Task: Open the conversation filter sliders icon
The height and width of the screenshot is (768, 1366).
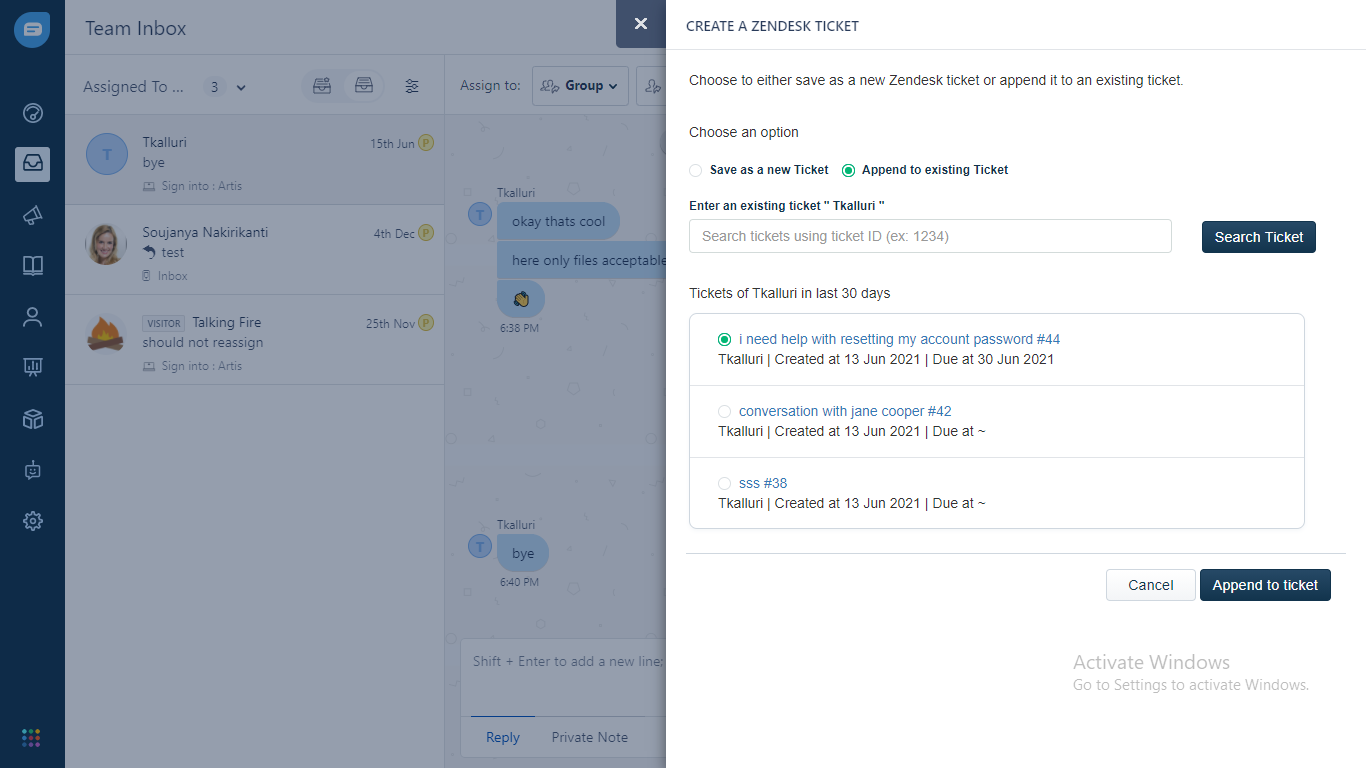Action: pyautogui.click(x=412, y=86)
